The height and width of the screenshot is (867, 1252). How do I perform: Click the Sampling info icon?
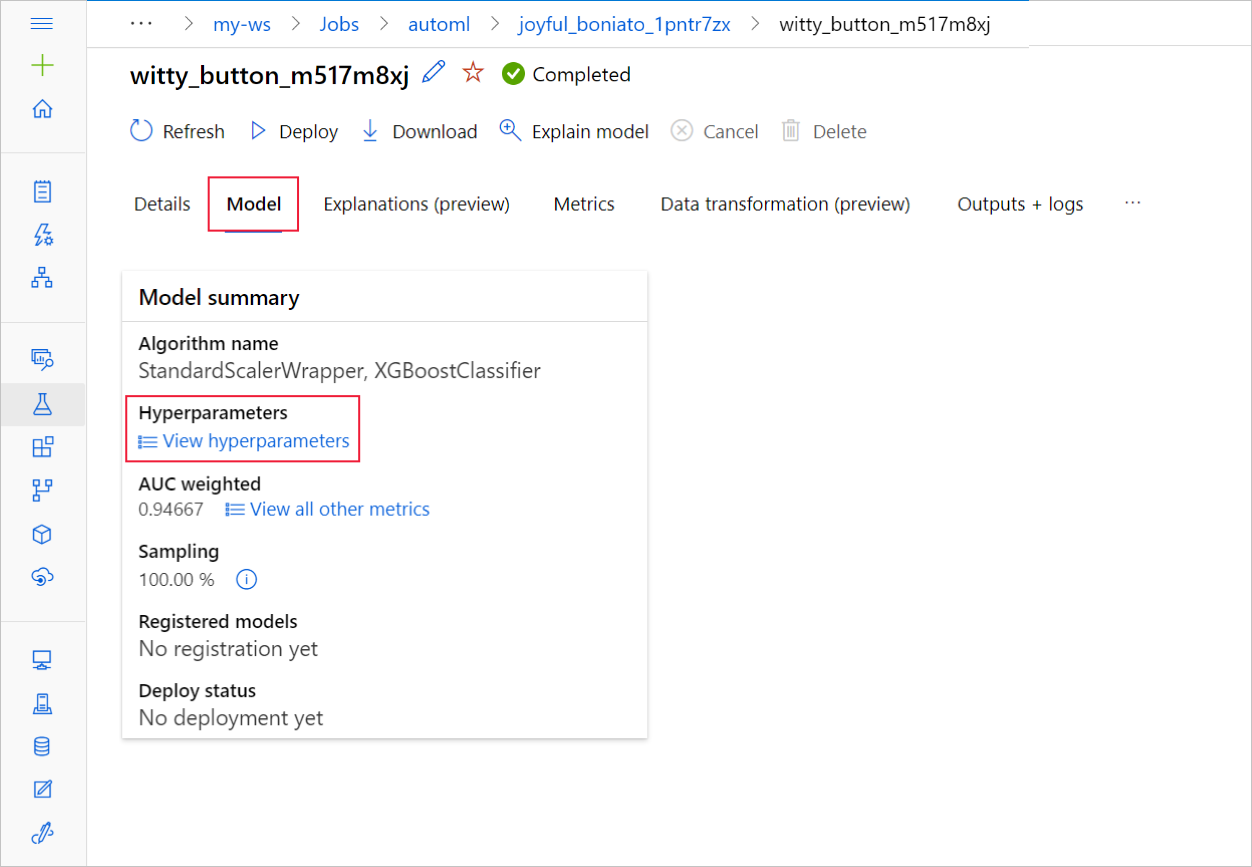pos(247,579)
